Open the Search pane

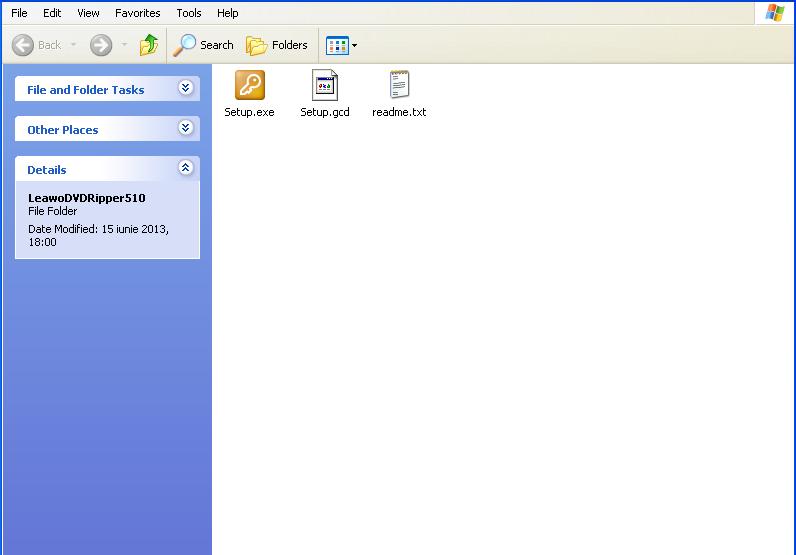coord(204,45)
